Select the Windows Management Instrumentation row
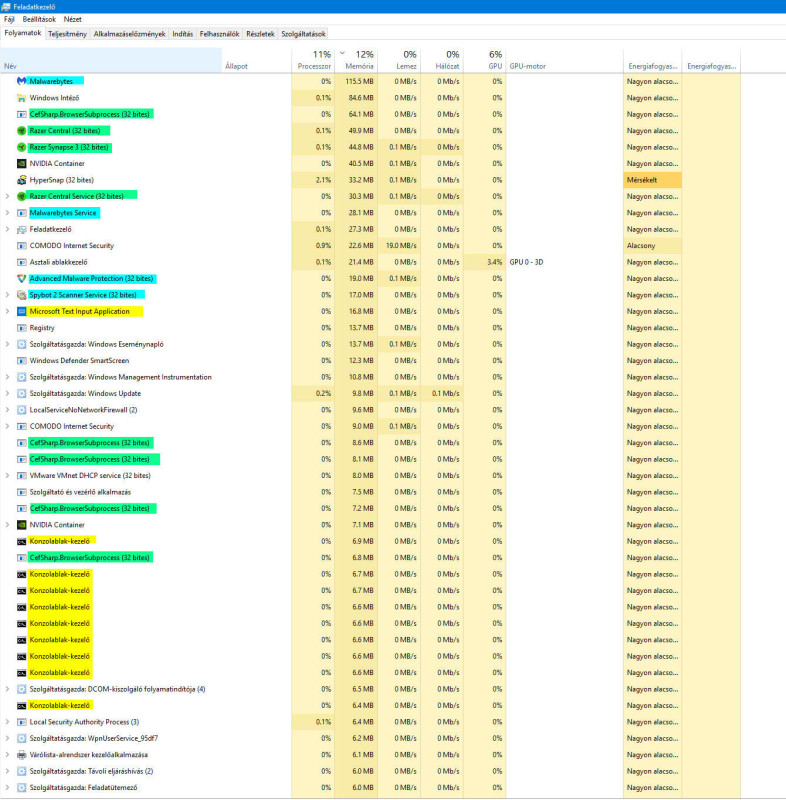This screenshot has width=786, height=800. [370, 377]
